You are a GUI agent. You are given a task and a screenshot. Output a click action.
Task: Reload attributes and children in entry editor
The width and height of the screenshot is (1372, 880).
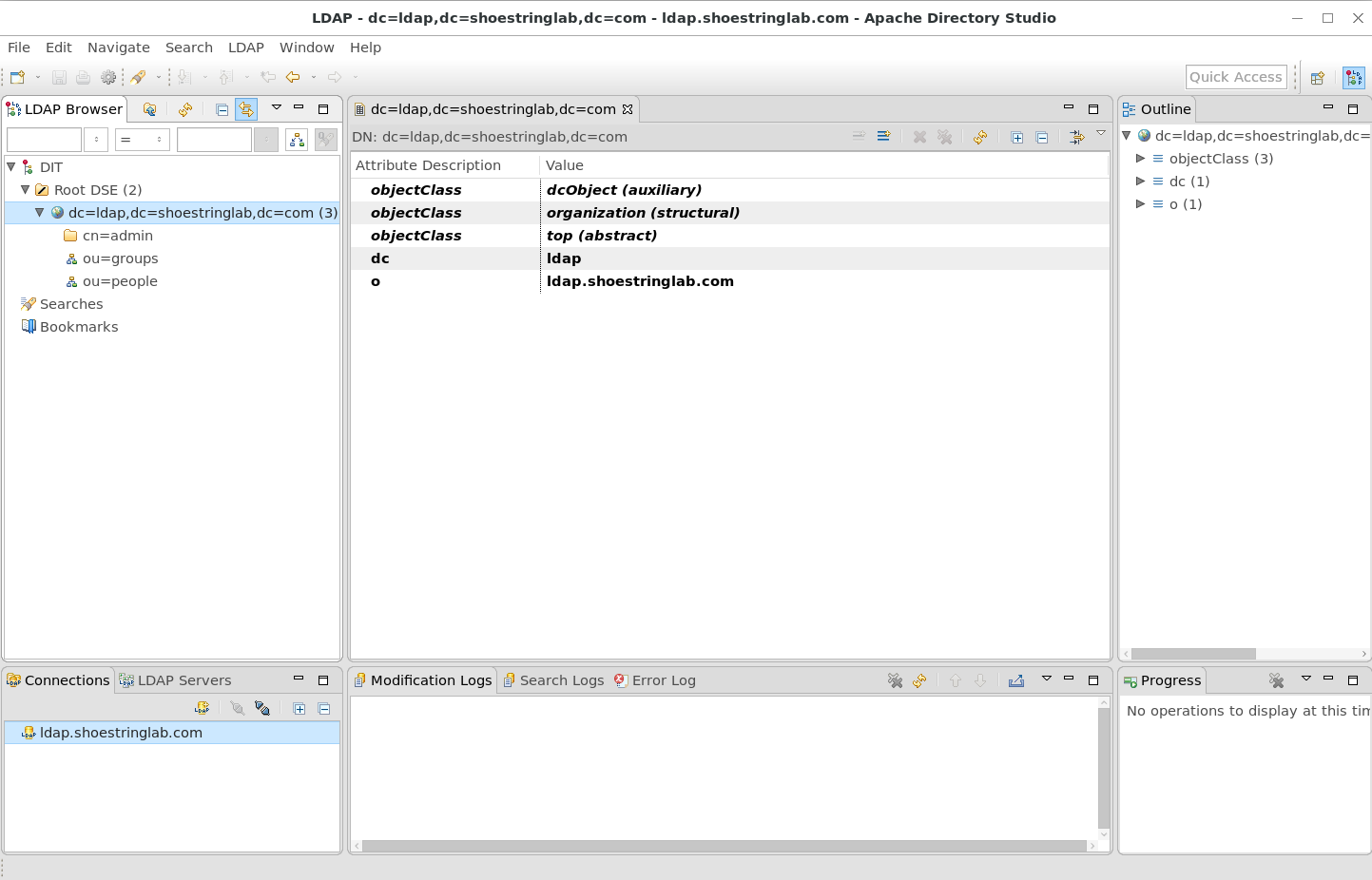click(x=980, y=137)
